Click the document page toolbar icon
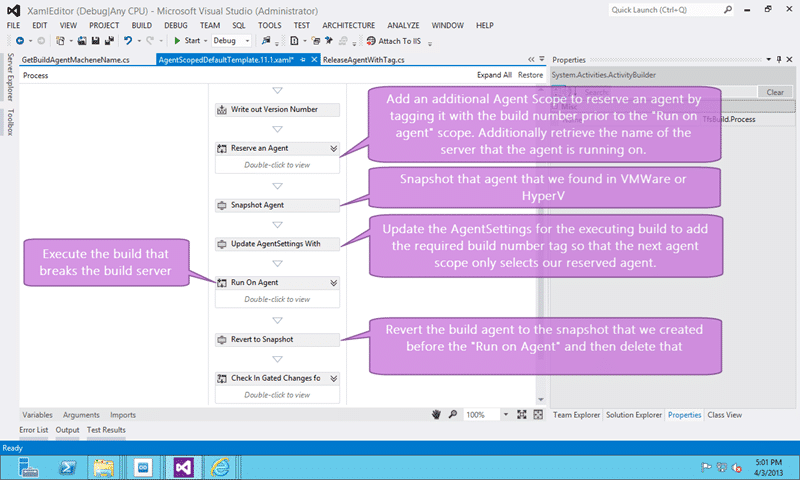 click(294, 41)
